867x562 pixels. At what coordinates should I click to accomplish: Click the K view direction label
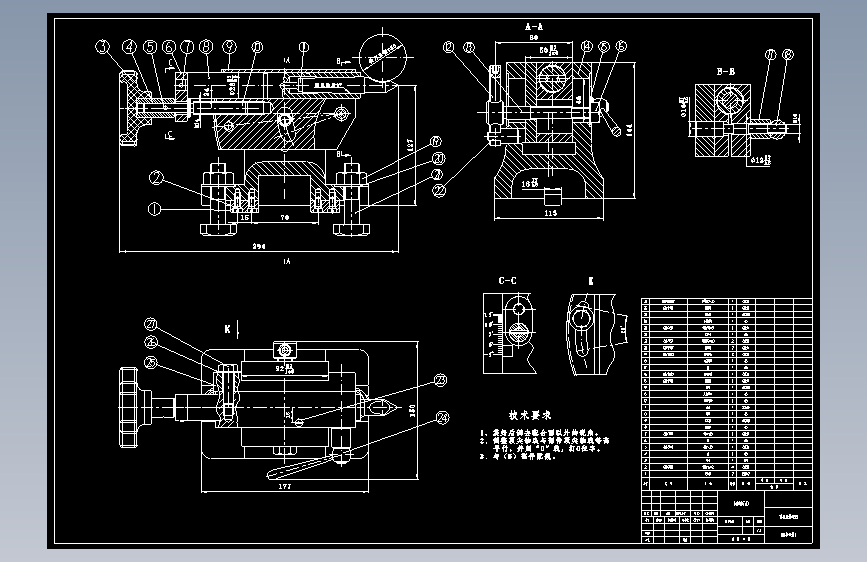coord(227,329)
